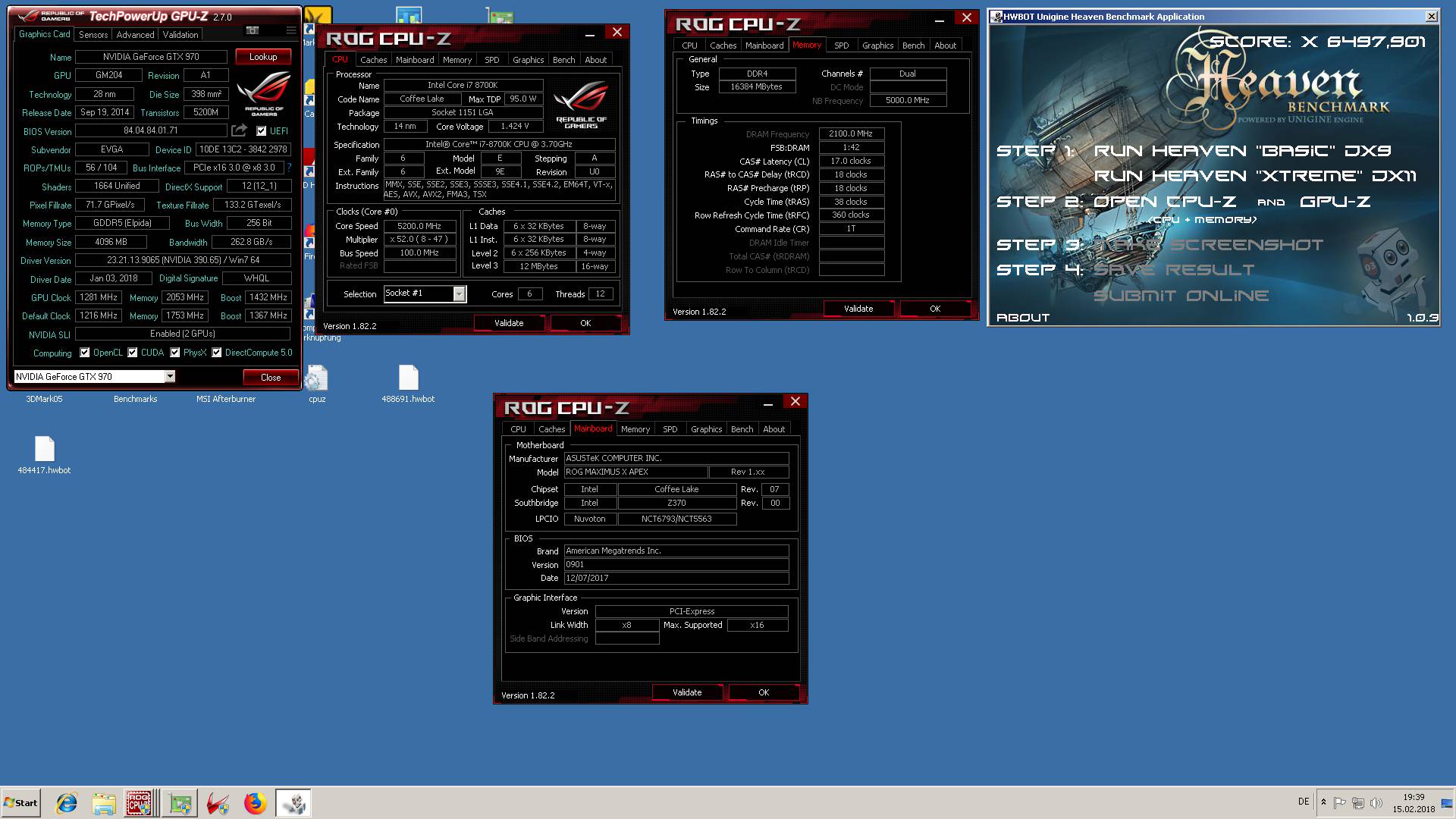Open Action Center flag in tray

1340,802
